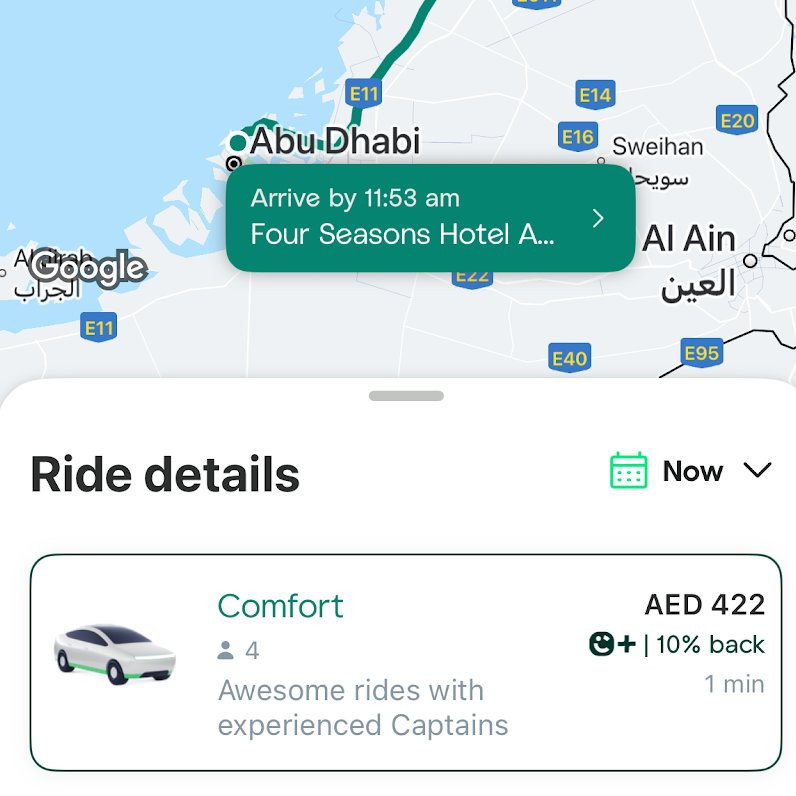796x796 pixels.
Task: Open the Now pickup time dropdown
Action: point(691,471)
